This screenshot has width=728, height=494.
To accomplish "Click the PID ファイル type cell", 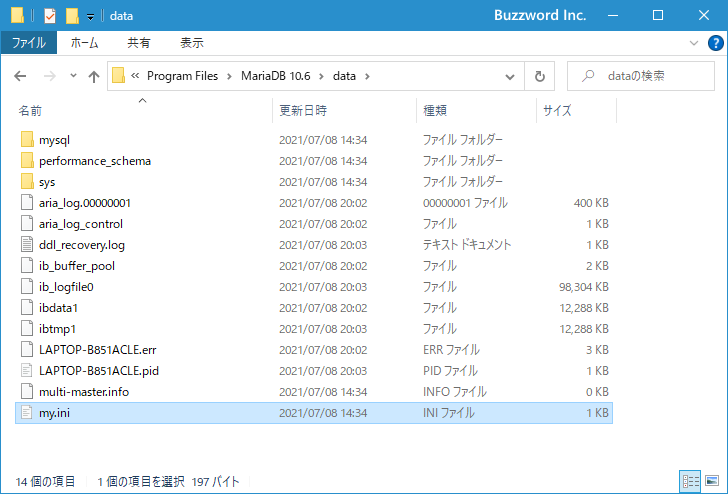I will (450, 370).
